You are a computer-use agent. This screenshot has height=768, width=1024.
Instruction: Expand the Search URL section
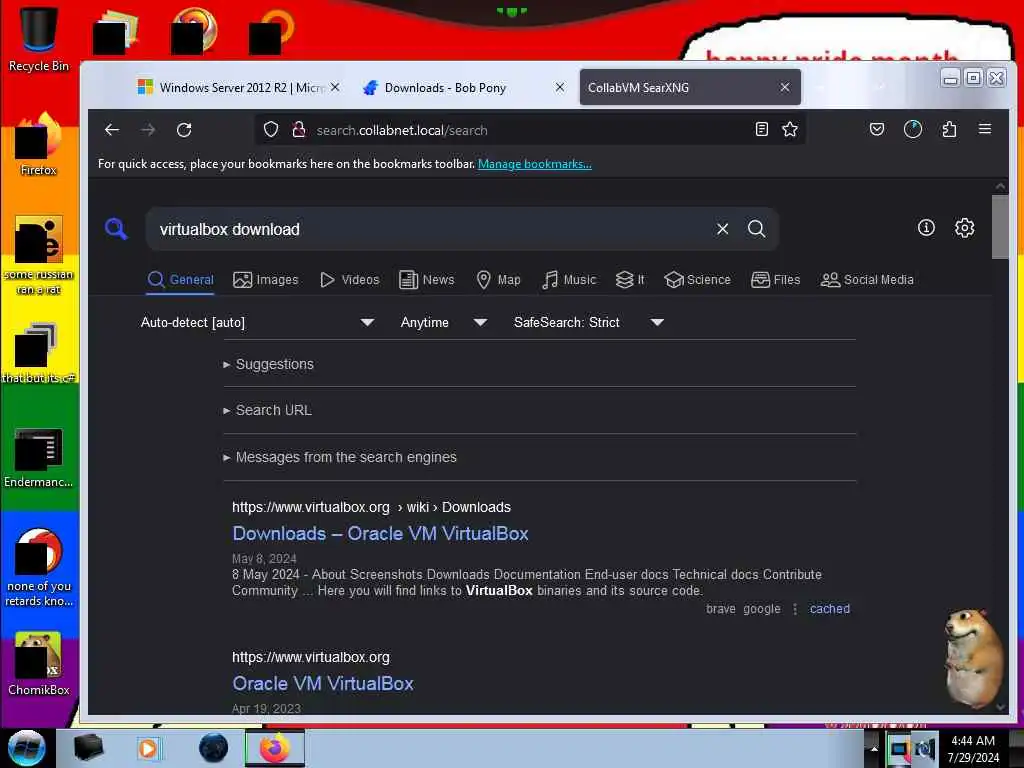(x=267, y=410)
